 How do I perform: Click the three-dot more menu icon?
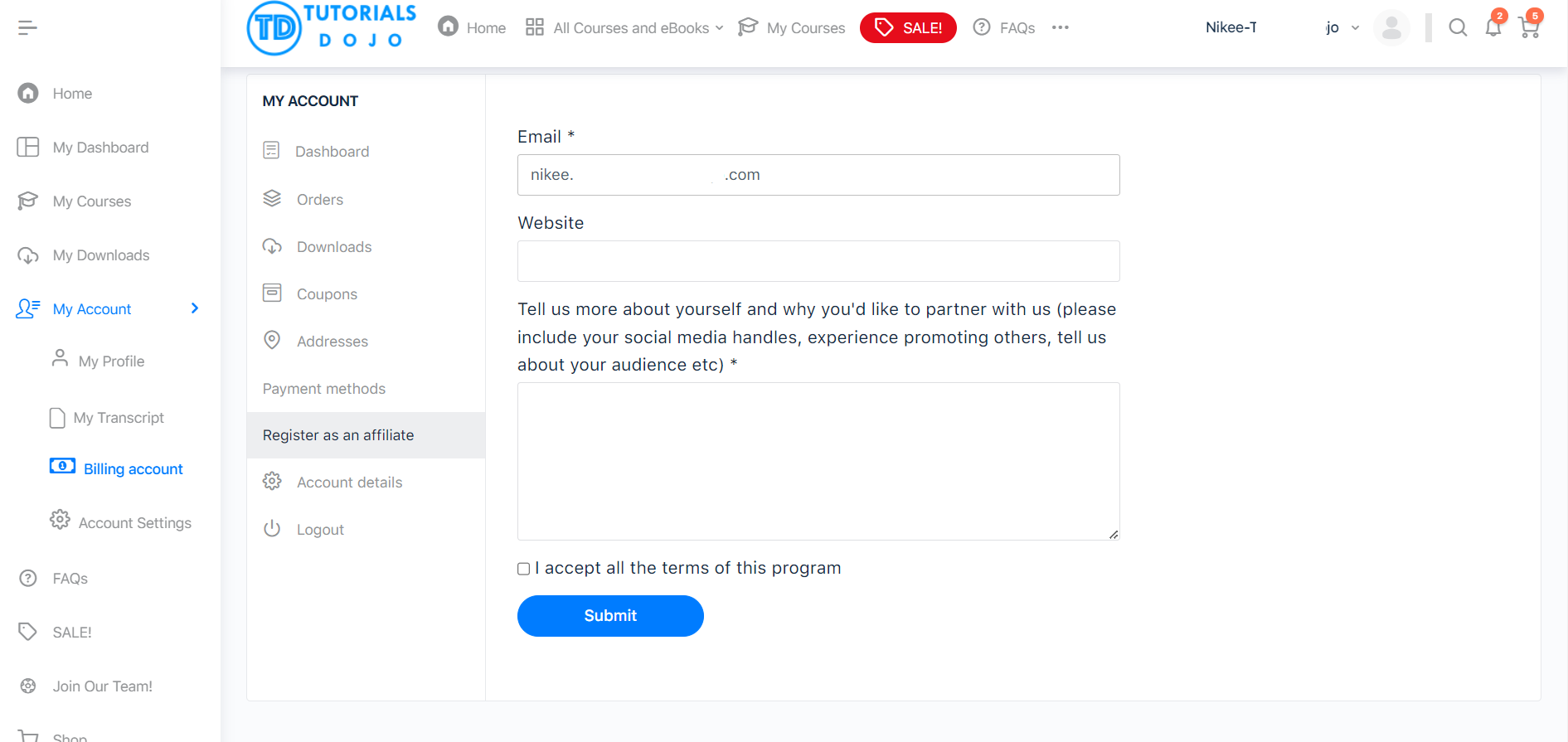pos(1060,28)
